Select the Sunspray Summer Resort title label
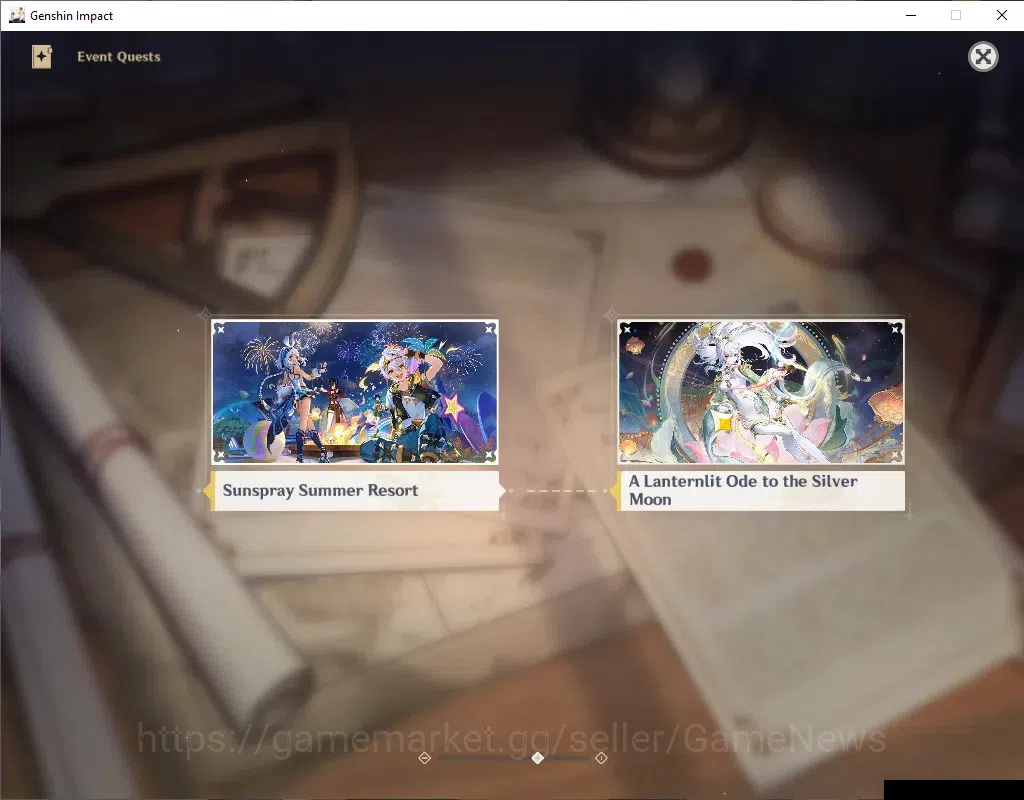The image size is (1024, 800). pyautogui.click(x=355, y=490)
